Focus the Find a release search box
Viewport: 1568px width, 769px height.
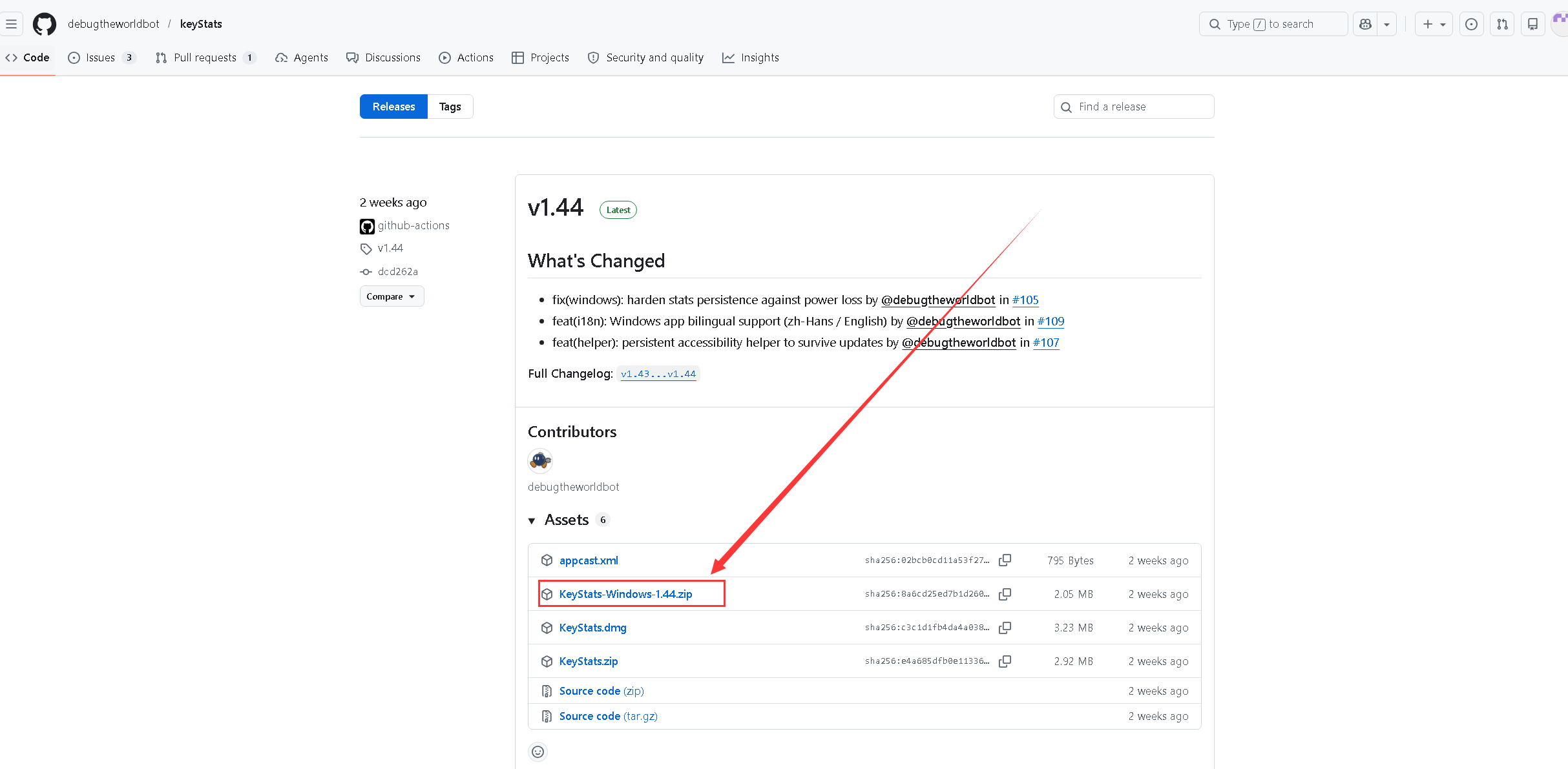coord(1134,107)
